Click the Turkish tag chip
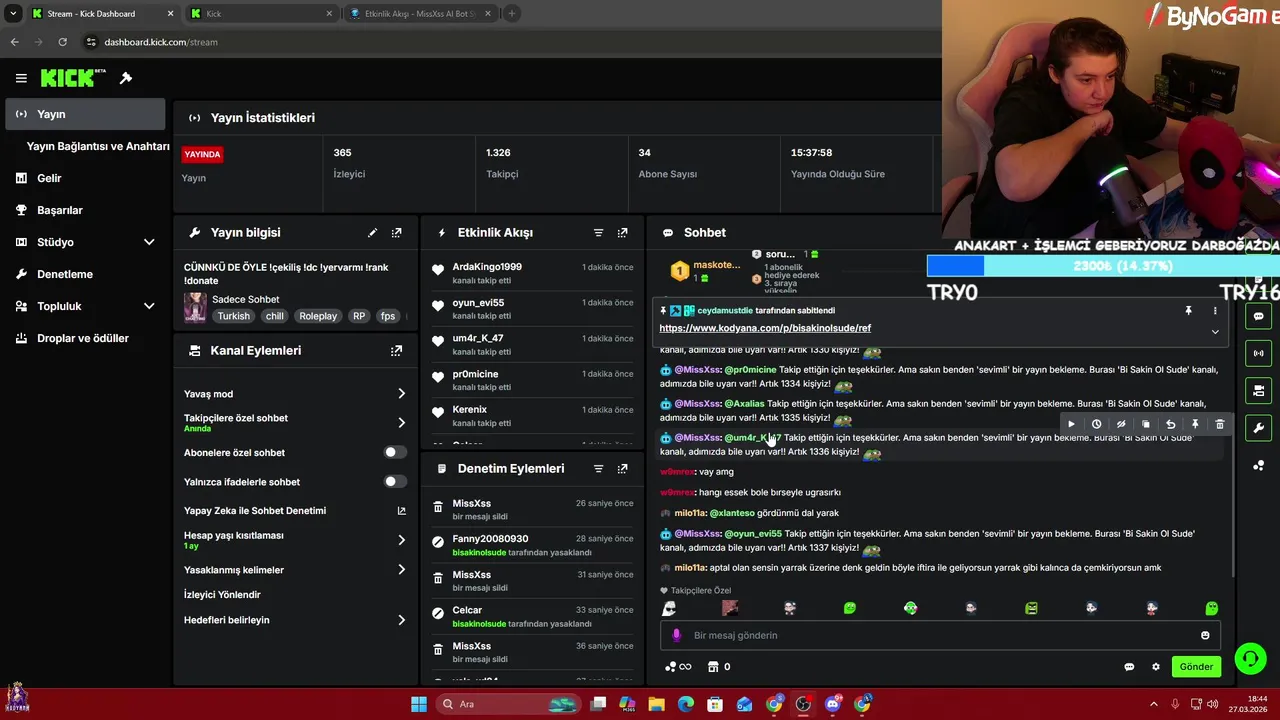1280x720 pixels. (x=234, y=316)
